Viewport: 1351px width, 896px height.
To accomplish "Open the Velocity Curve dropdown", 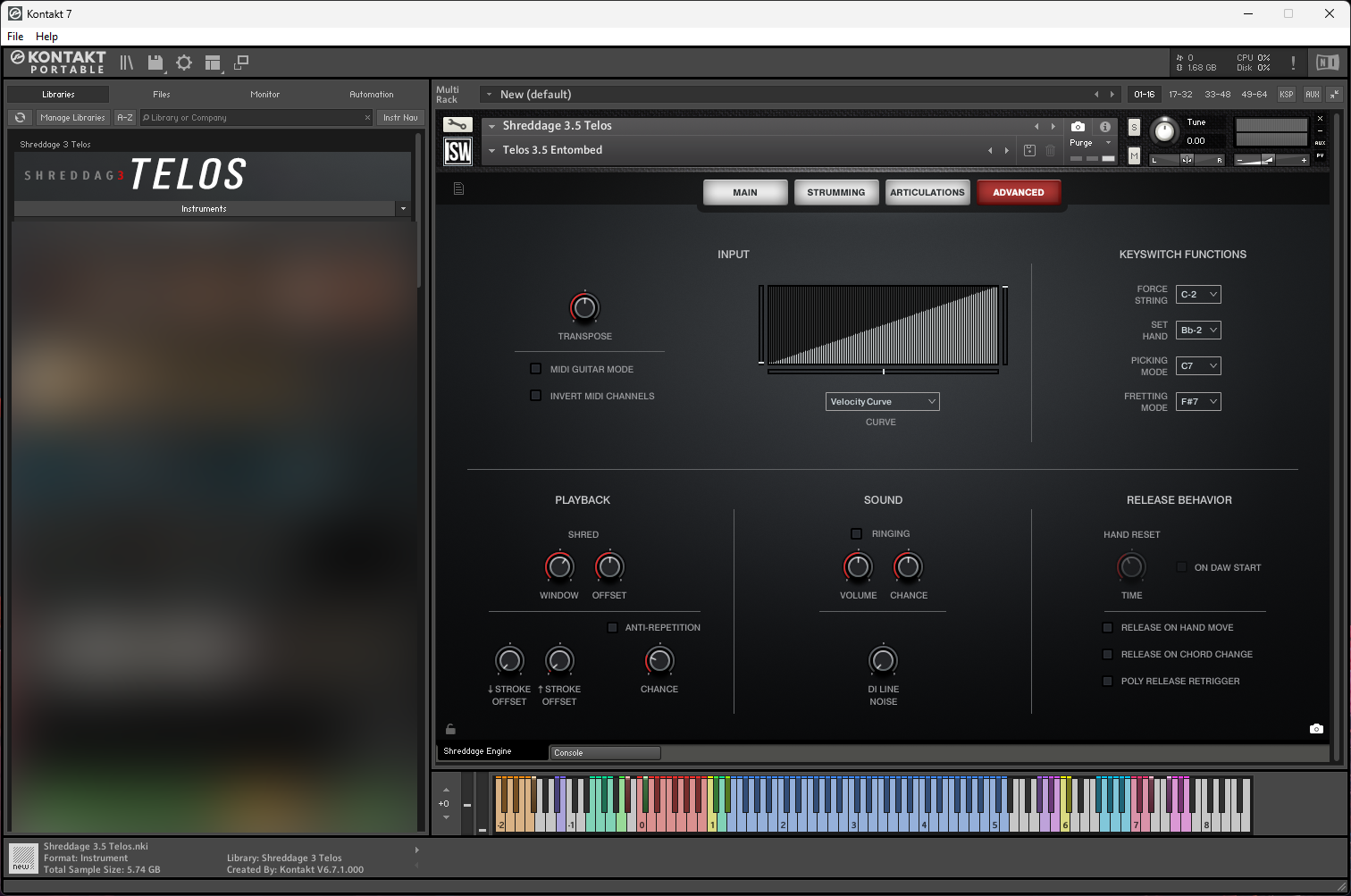I will tap(882, 401).
